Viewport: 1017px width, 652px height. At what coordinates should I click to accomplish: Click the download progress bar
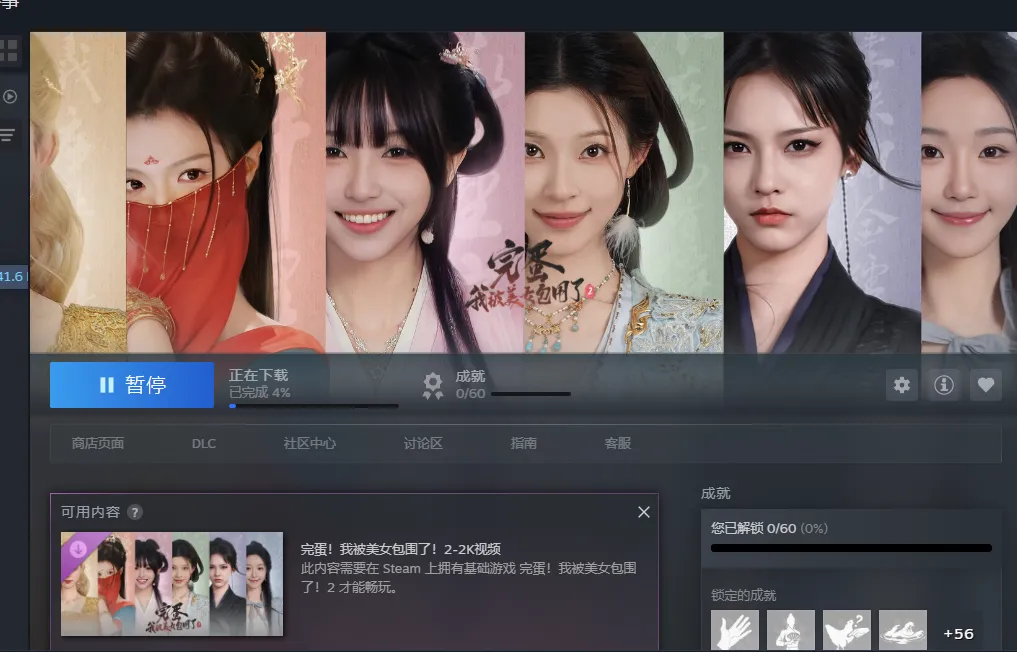click(x=313, y=406)
